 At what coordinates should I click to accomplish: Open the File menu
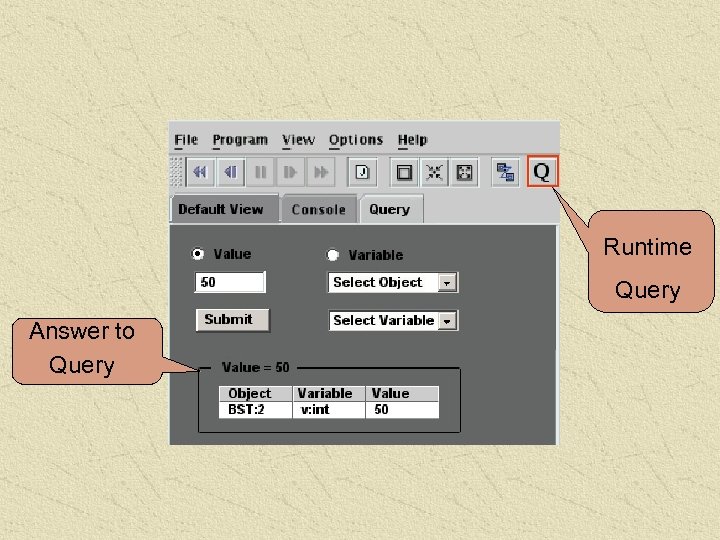click(x=186, y=140)
